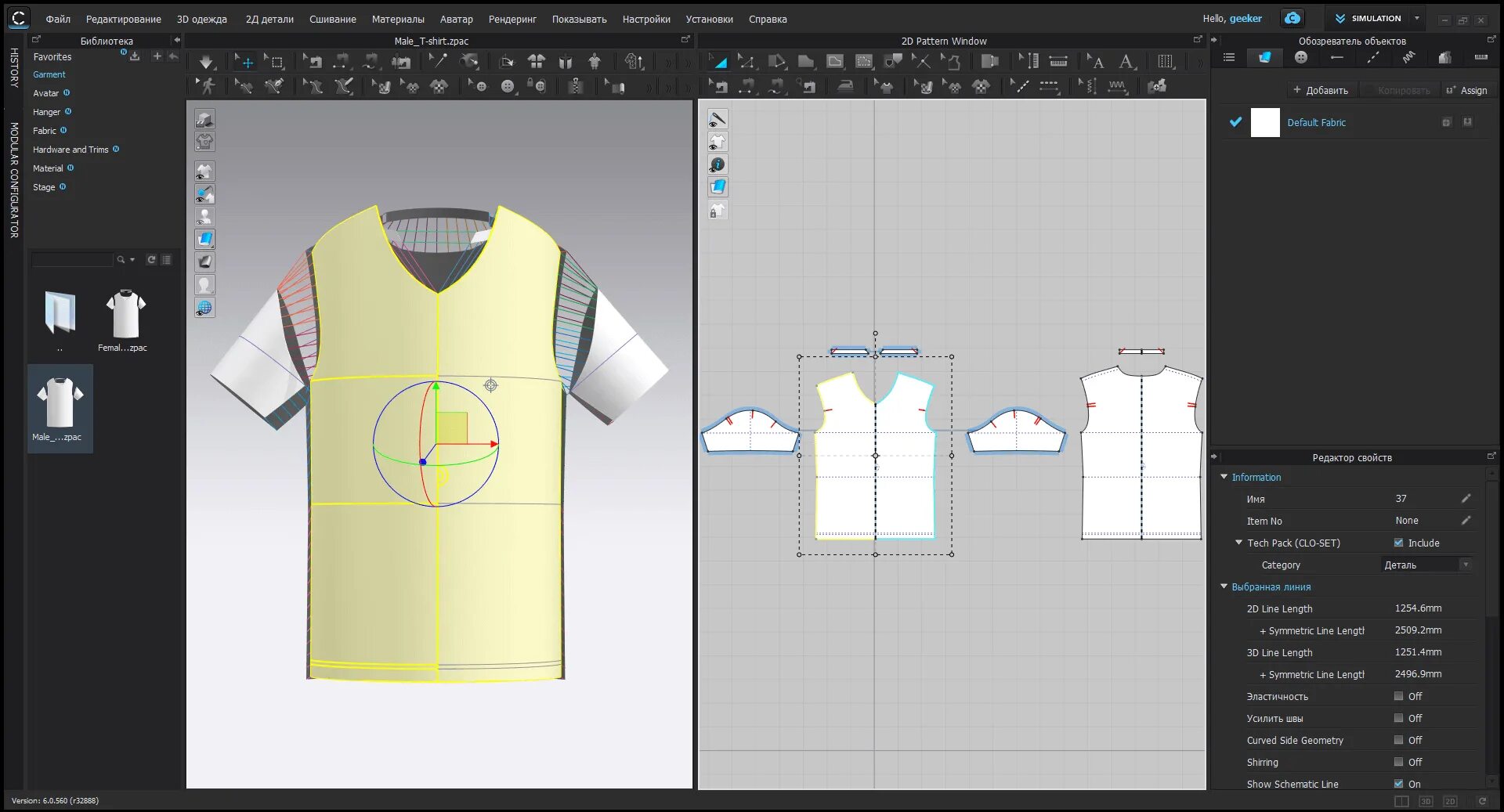
Task: Select the Edit Annotation A tool
Action: (1095, 61)
